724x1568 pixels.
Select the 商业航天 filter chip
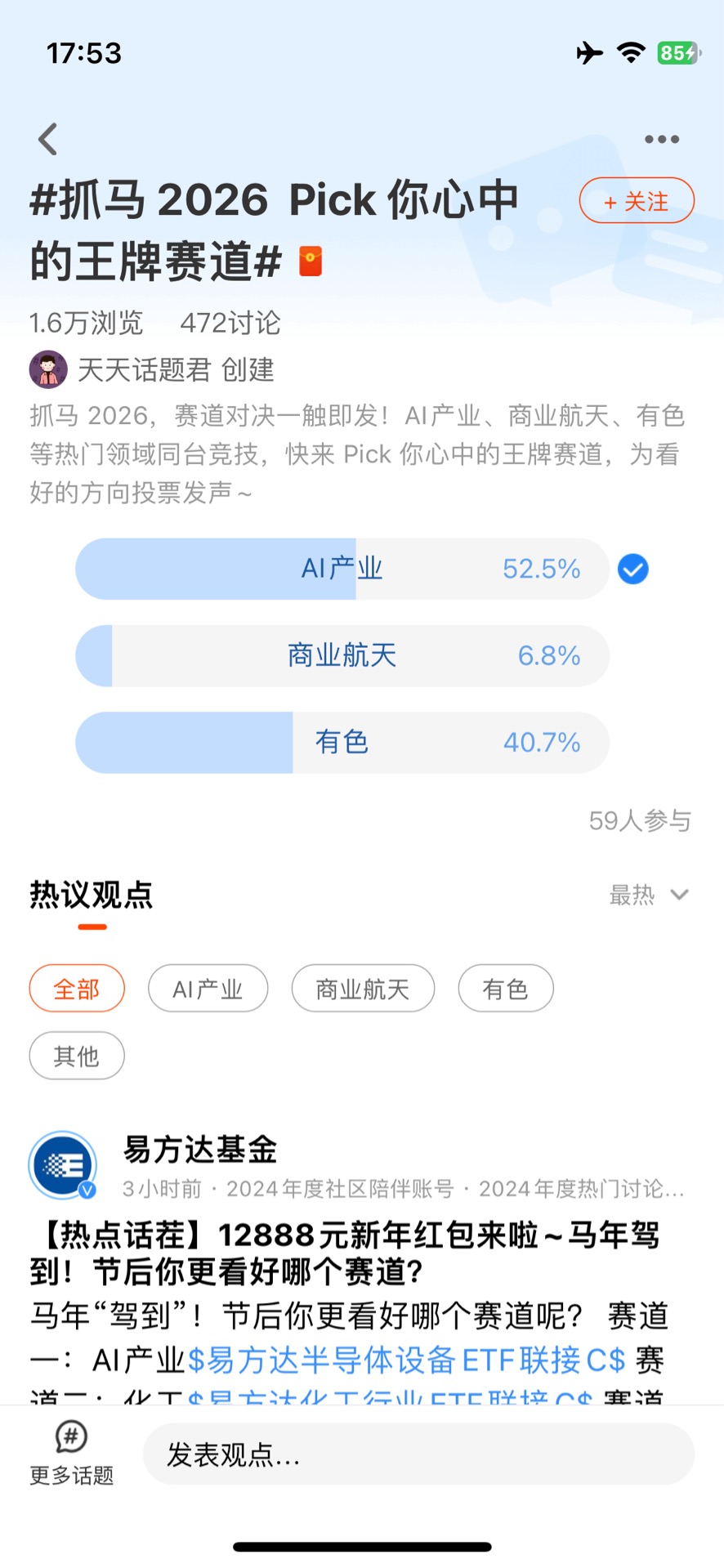pos(363,989)
